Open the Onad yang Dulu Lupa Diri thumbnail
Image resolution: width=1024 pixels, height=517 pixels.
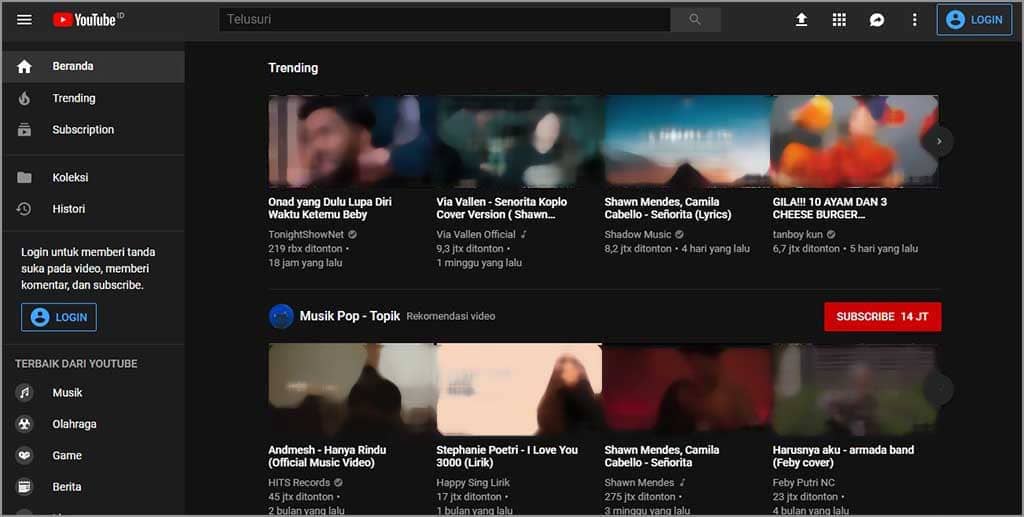[351, 141]
